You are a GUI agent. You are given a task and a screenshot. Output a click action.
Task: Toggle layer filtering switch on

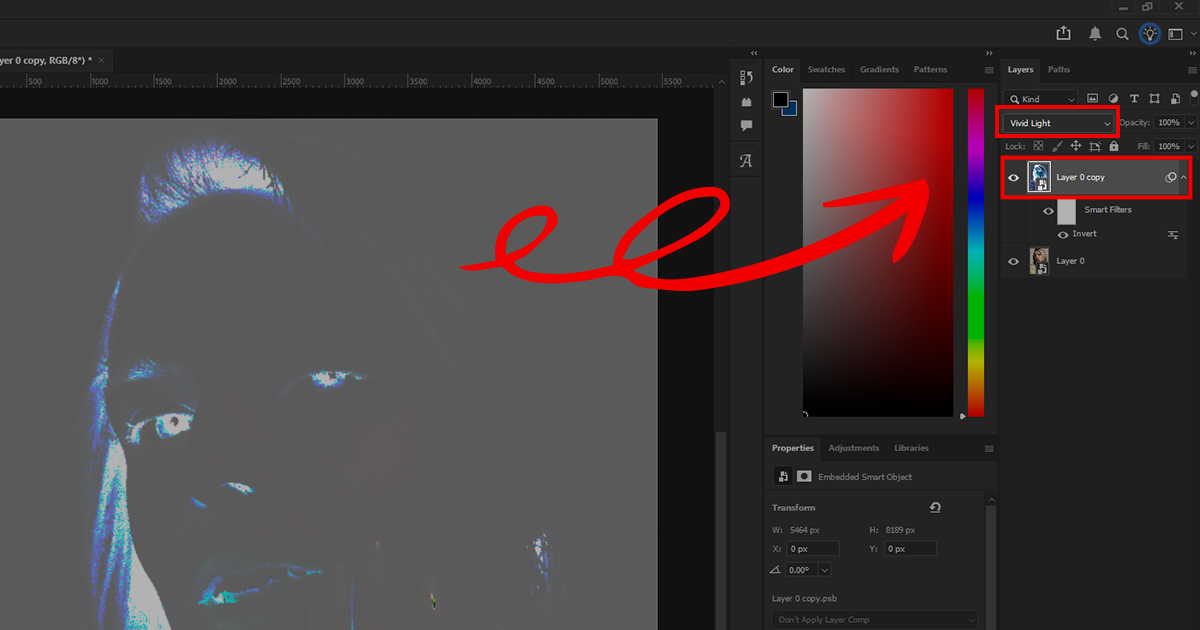(1192, 98)
